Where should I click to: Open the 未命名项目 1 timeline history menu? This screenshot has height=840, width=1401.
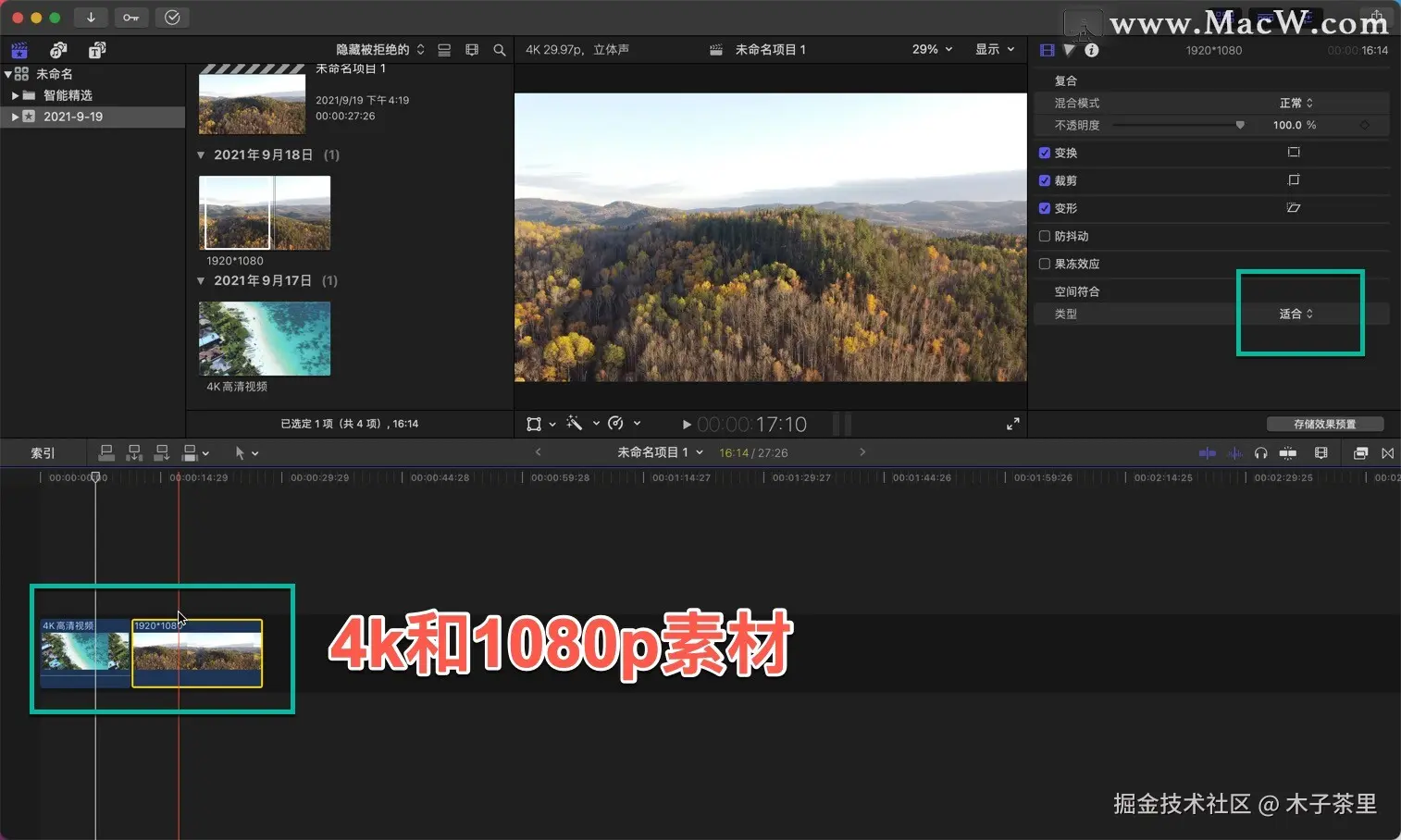point(661,452)
